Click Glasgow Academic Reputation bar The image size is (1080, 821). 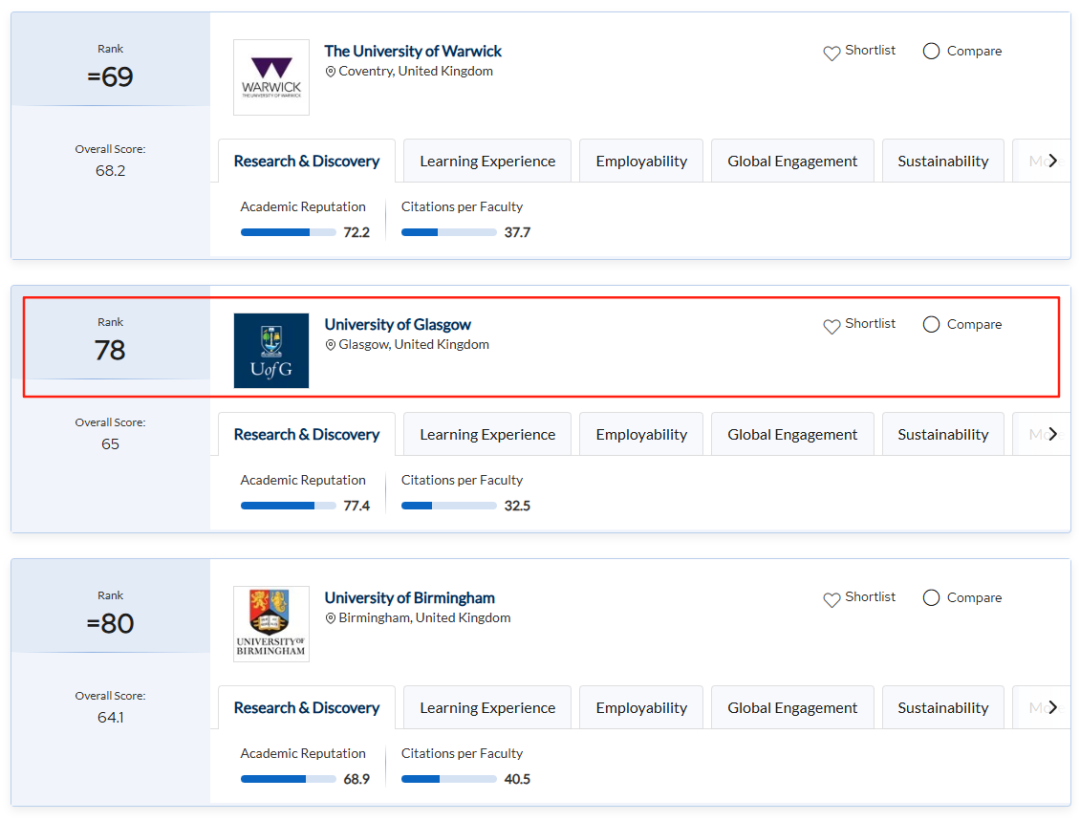288,506
